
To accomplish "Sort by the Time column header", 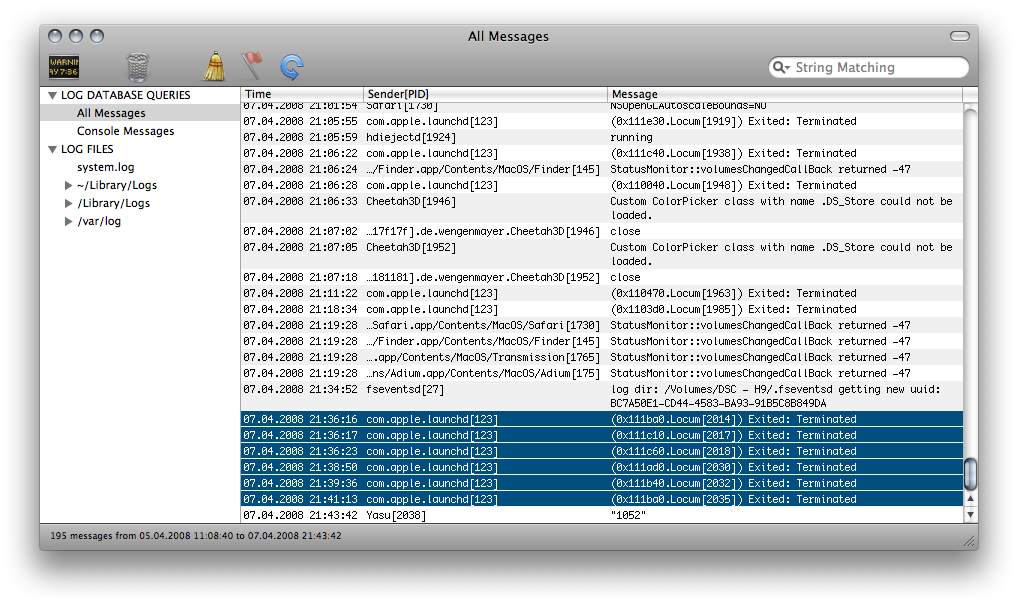I will pyautogui.click(x=302, y=94).
